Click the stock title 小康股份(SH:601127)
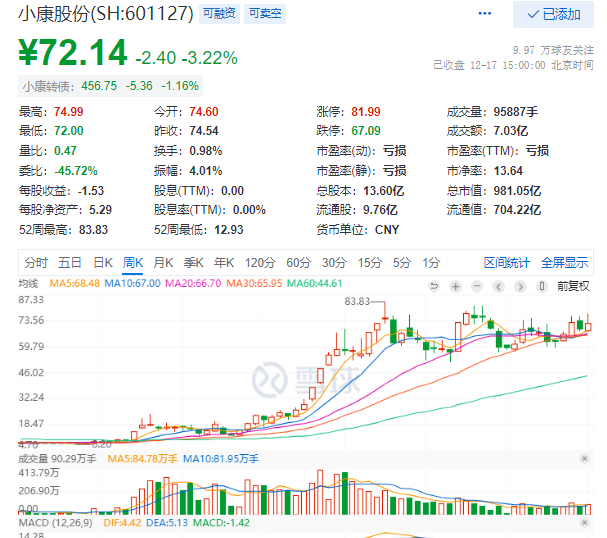The image size is (607, 538). [106, 14]
